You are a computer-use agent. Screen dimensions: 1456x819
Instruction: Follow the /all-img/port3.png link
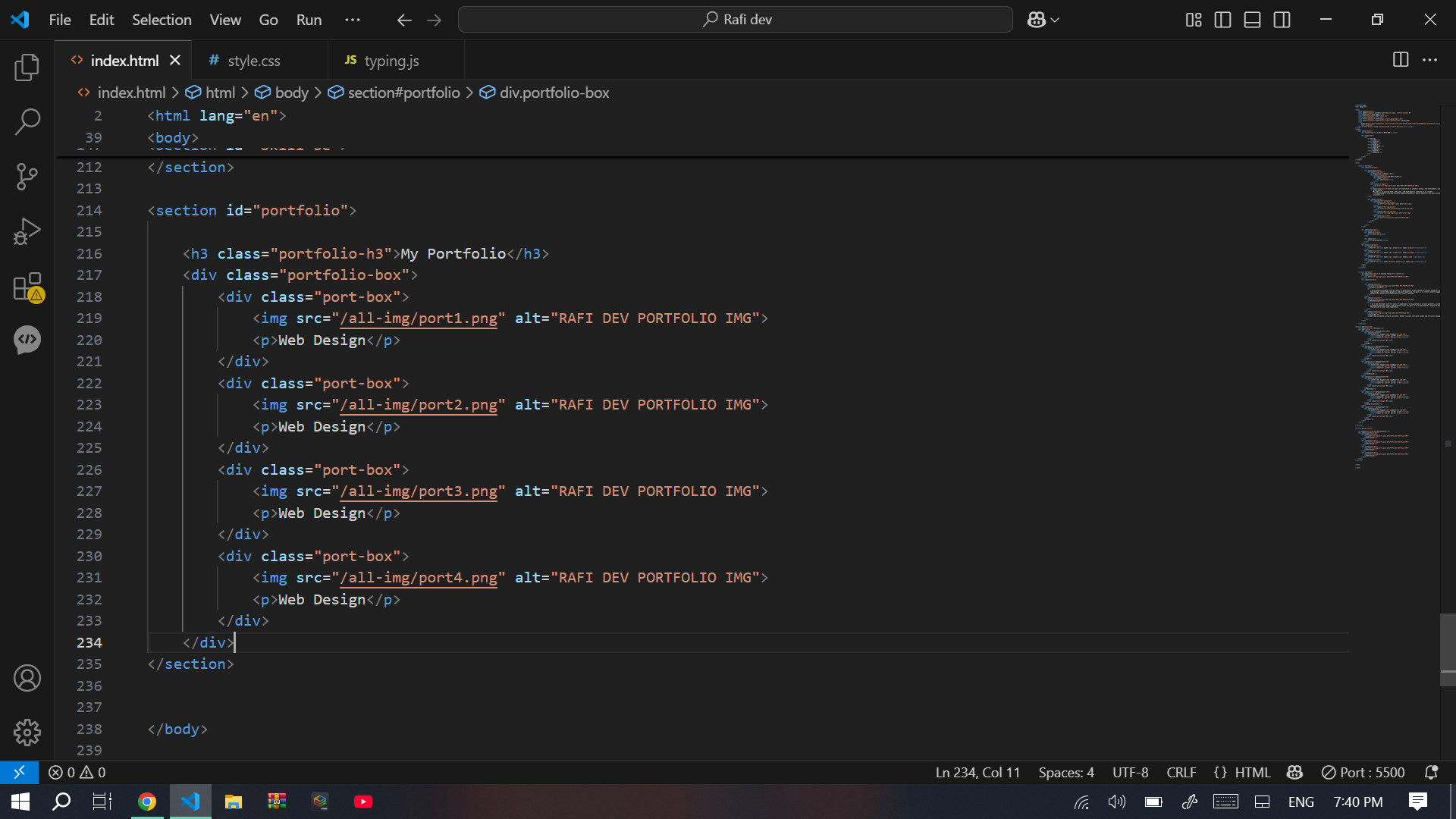pos(419,491)
